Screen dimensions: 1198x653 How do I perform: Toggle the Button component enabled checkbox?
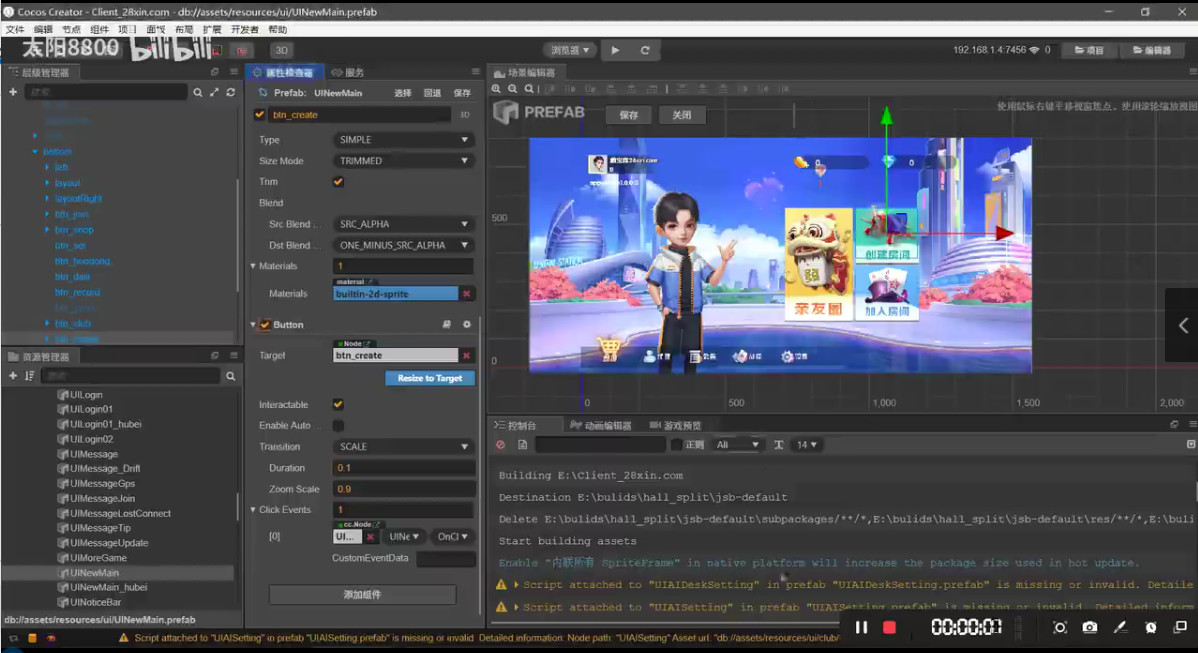[265, 325]
